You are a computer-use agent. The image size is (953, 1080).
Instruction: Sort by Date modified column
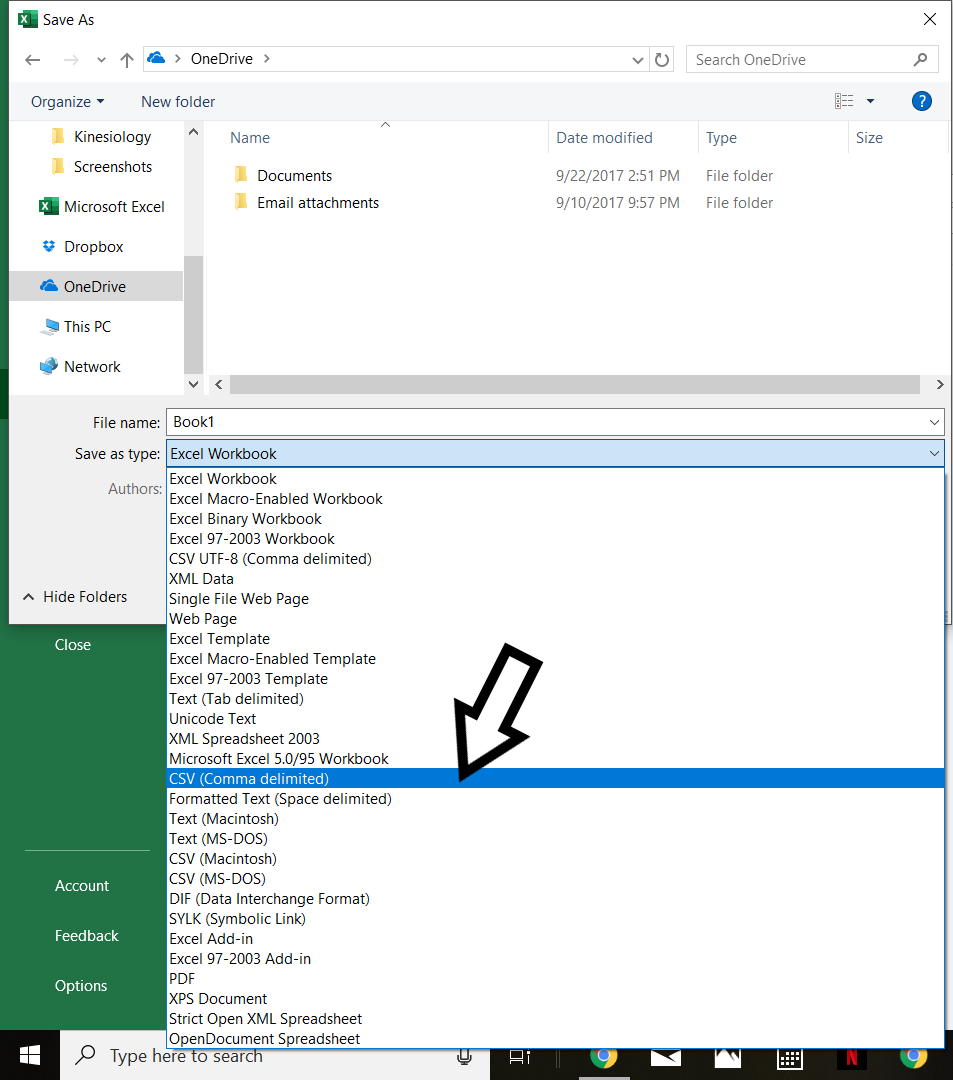point(605,138)
